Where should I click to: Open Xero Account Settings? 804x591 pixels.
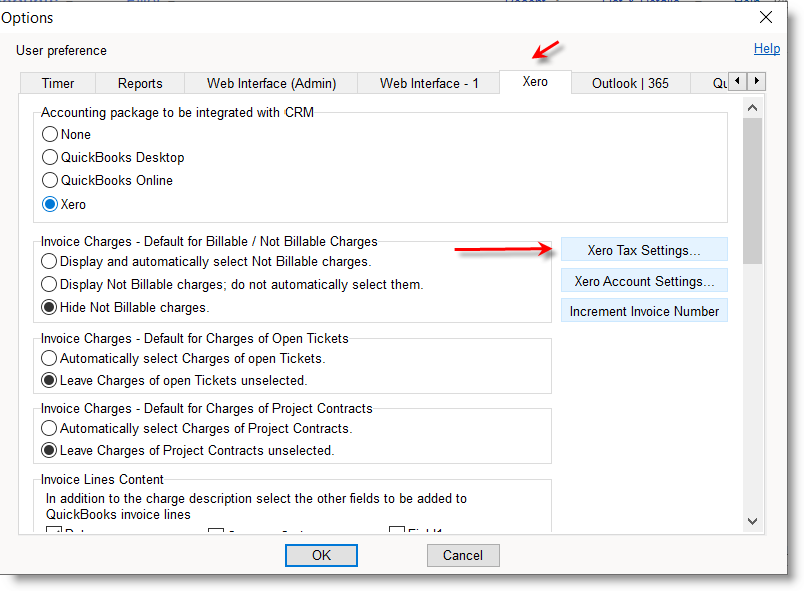coord(644,280)
